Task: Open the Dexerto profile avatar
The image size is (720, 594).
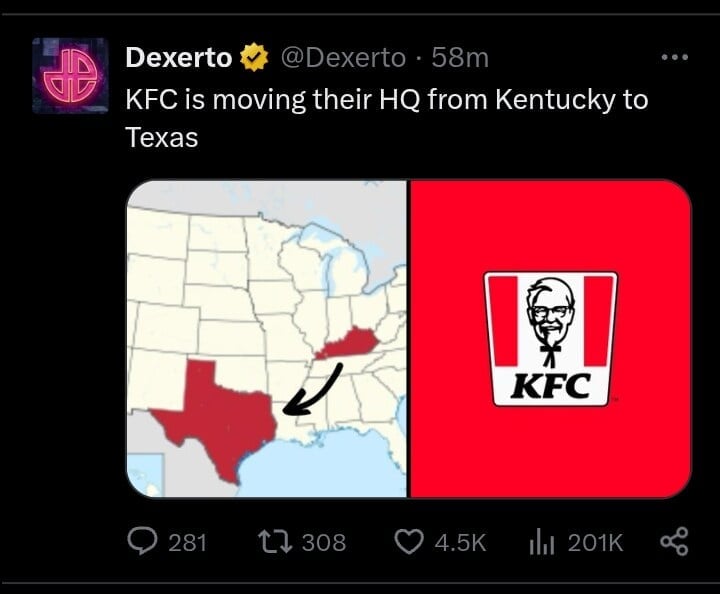Action: (x=69, y=76)
